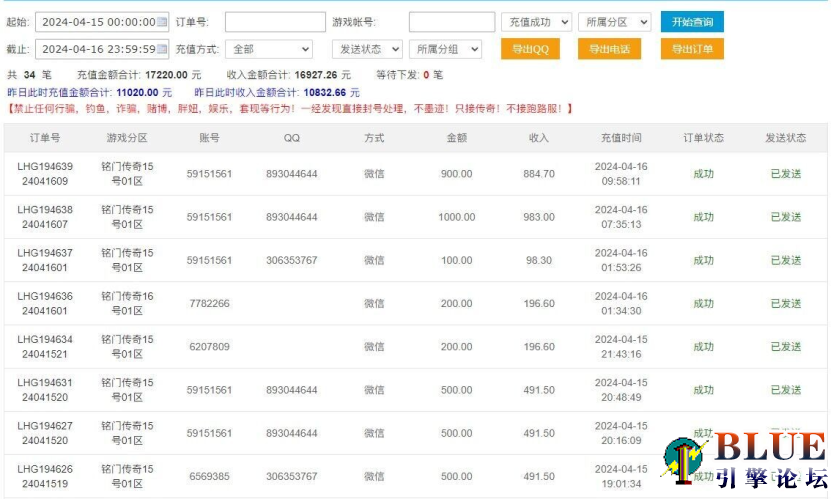Expand the 充值方式 dropdown showing 全部

pyautogui.click(x=270, y=49)
